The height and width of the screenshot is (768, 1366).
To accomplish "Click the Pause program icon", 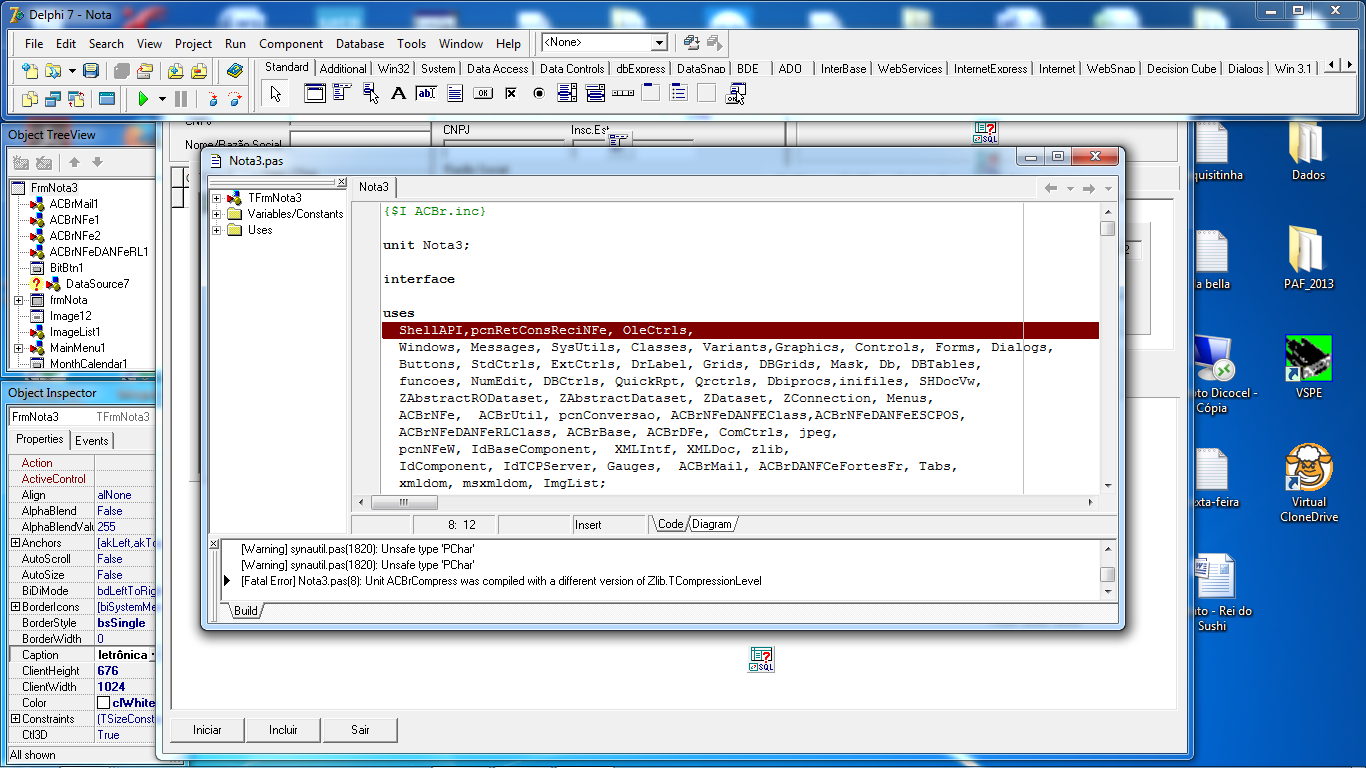I will pos(181,99).
